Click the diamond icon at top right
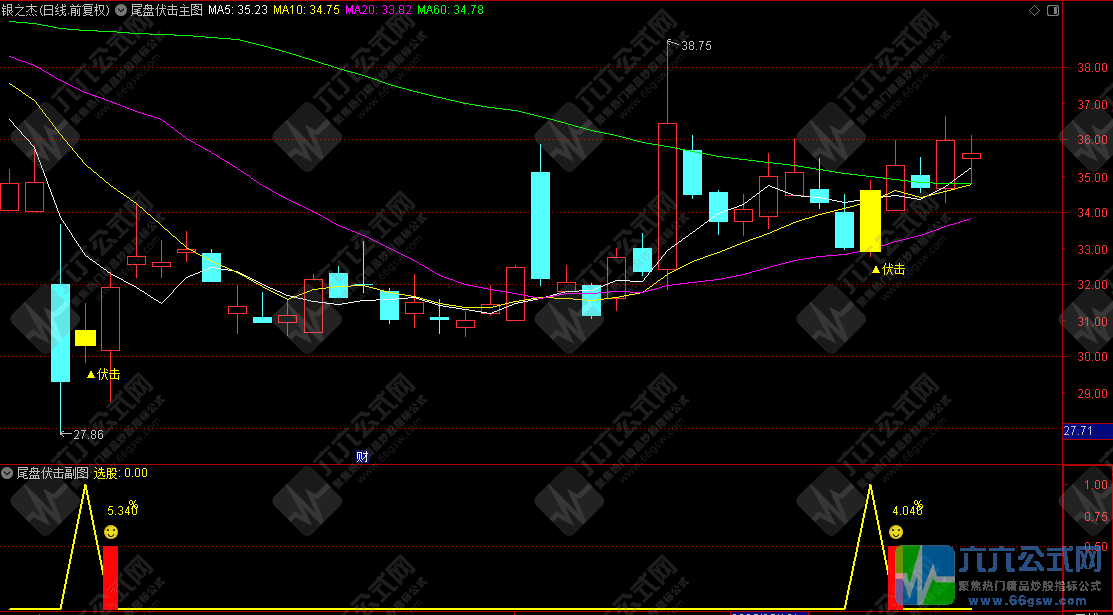1113x615 pixels. pos(1033,9)
